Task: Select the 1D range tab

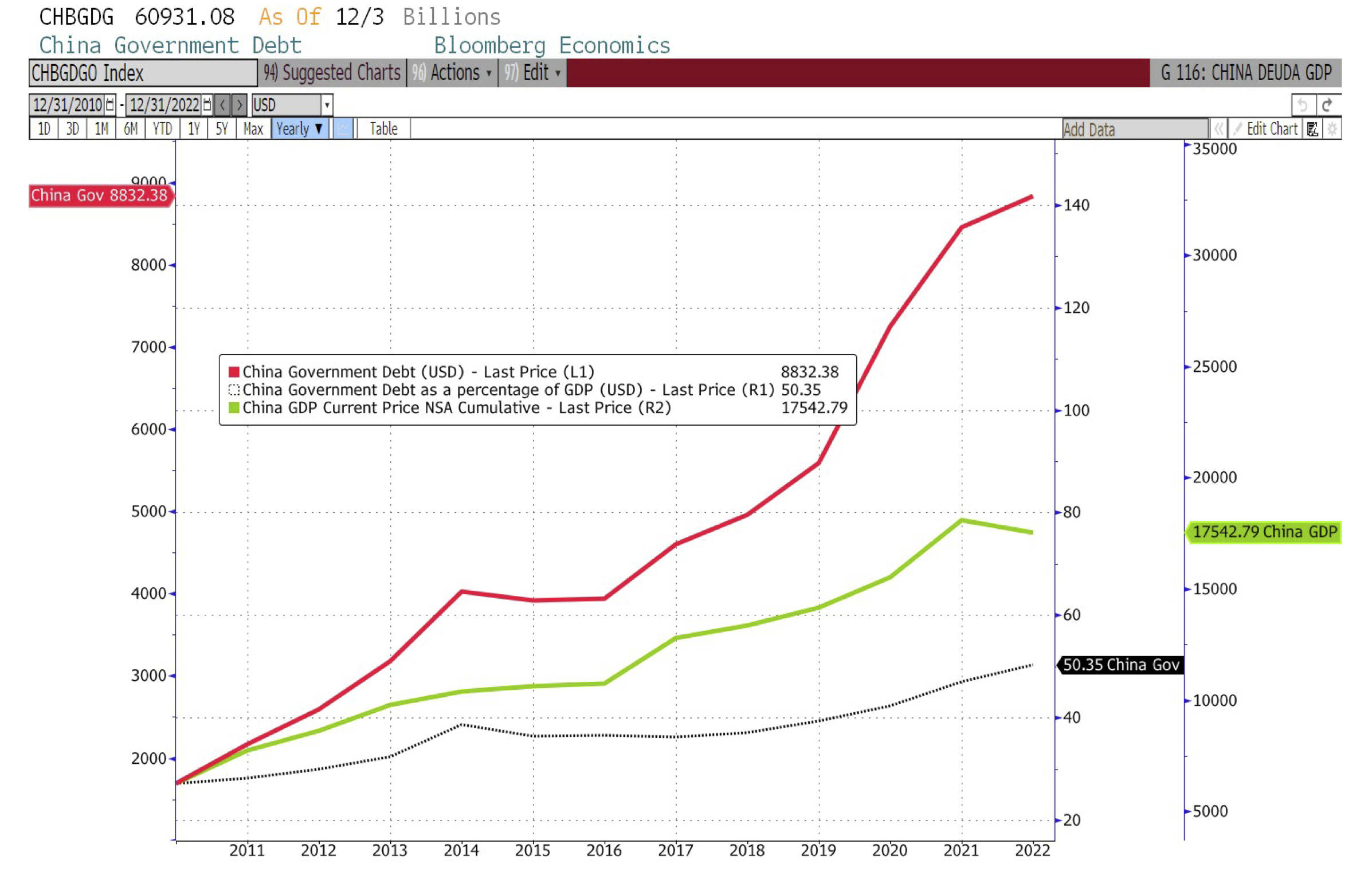Action: 44,128
